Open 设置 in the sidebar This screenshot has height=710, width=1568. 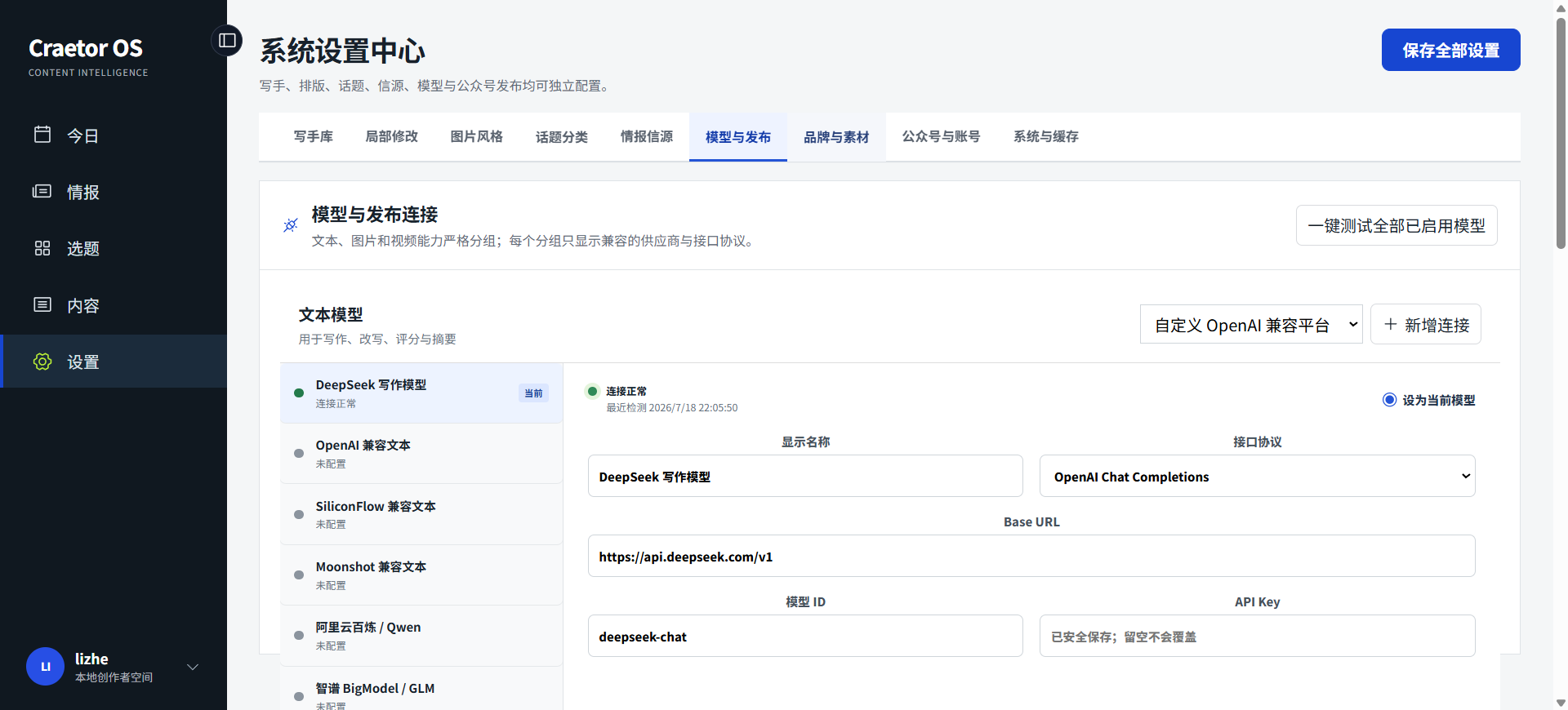[114, 362]
